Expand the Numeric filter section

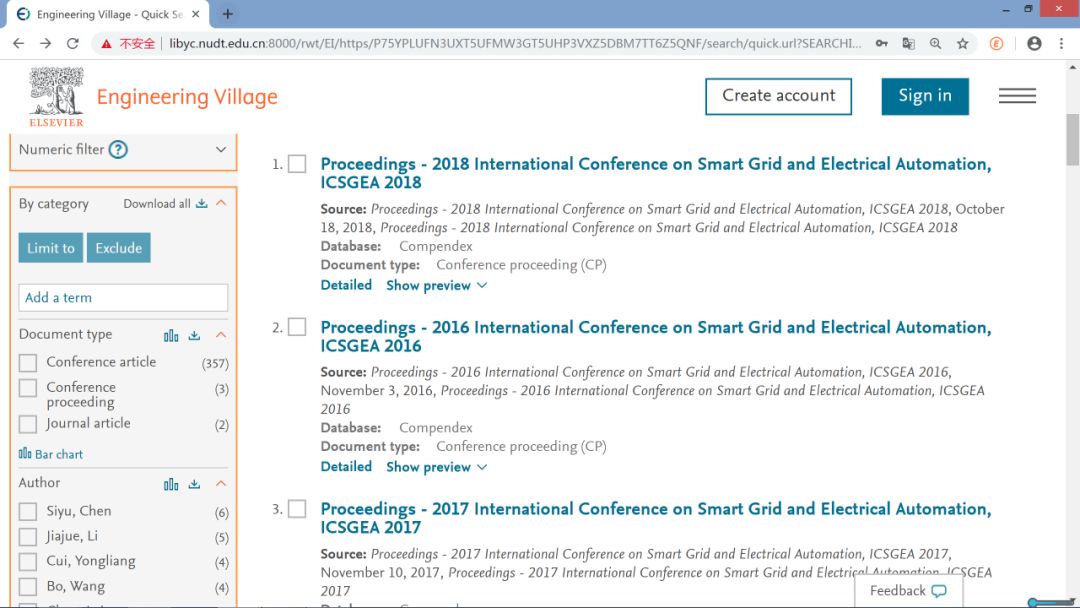[x=221, y=150]
